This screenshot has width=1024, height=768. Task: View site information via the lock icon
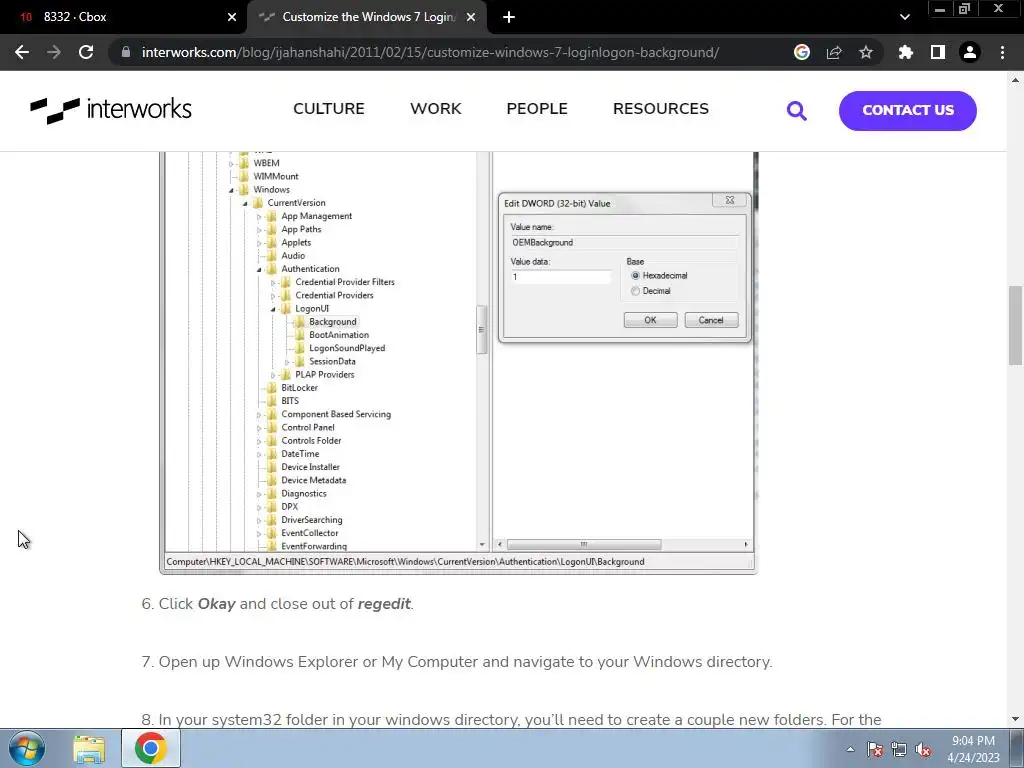click(125, 52)
